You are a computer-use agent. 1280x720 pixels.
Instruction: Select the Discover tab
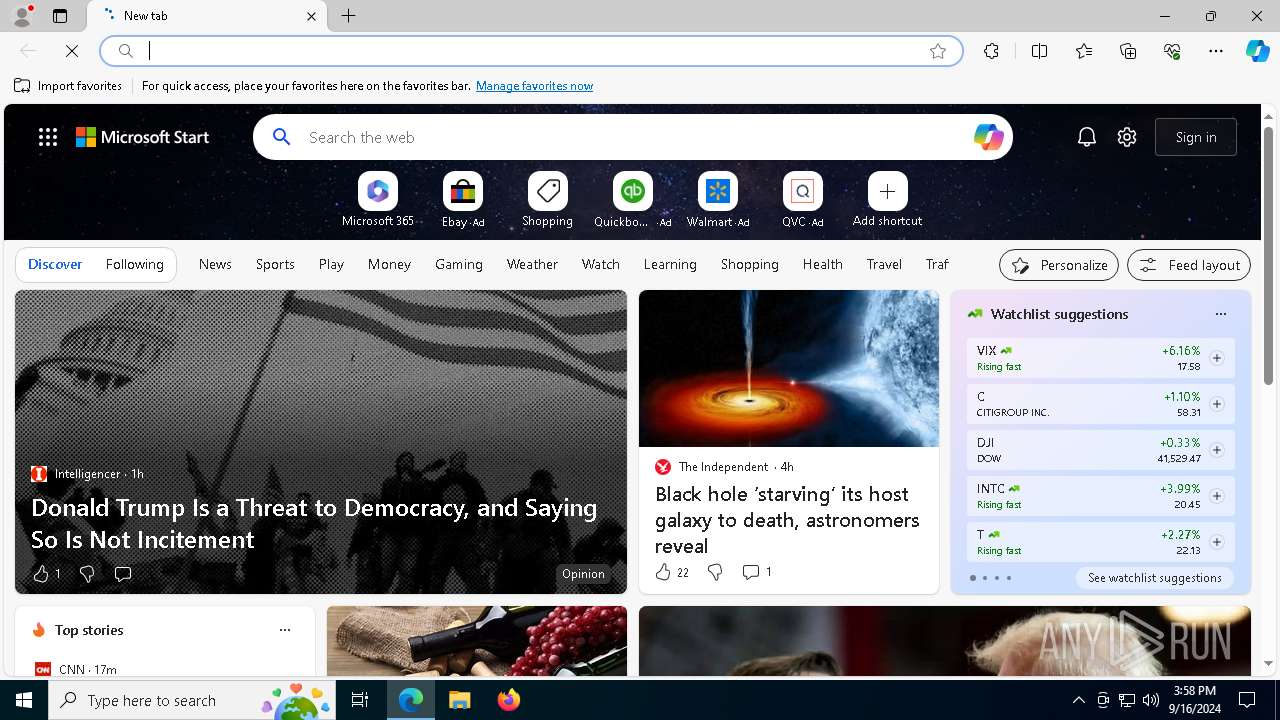[55, 264]
